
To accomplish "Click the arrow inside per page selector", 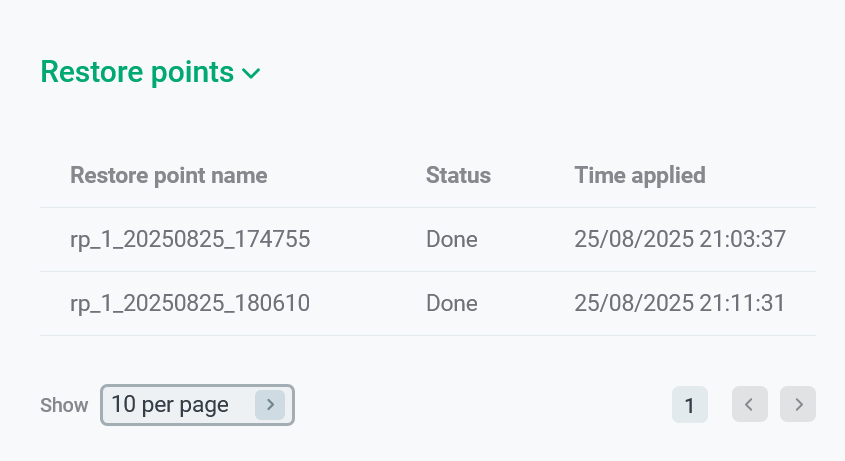I will 270,405.
